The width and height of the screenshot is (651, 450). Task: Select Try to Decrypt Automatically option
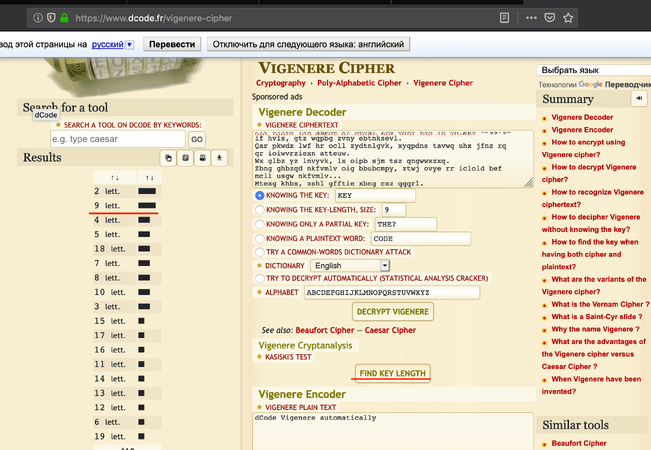coord(259,278)
